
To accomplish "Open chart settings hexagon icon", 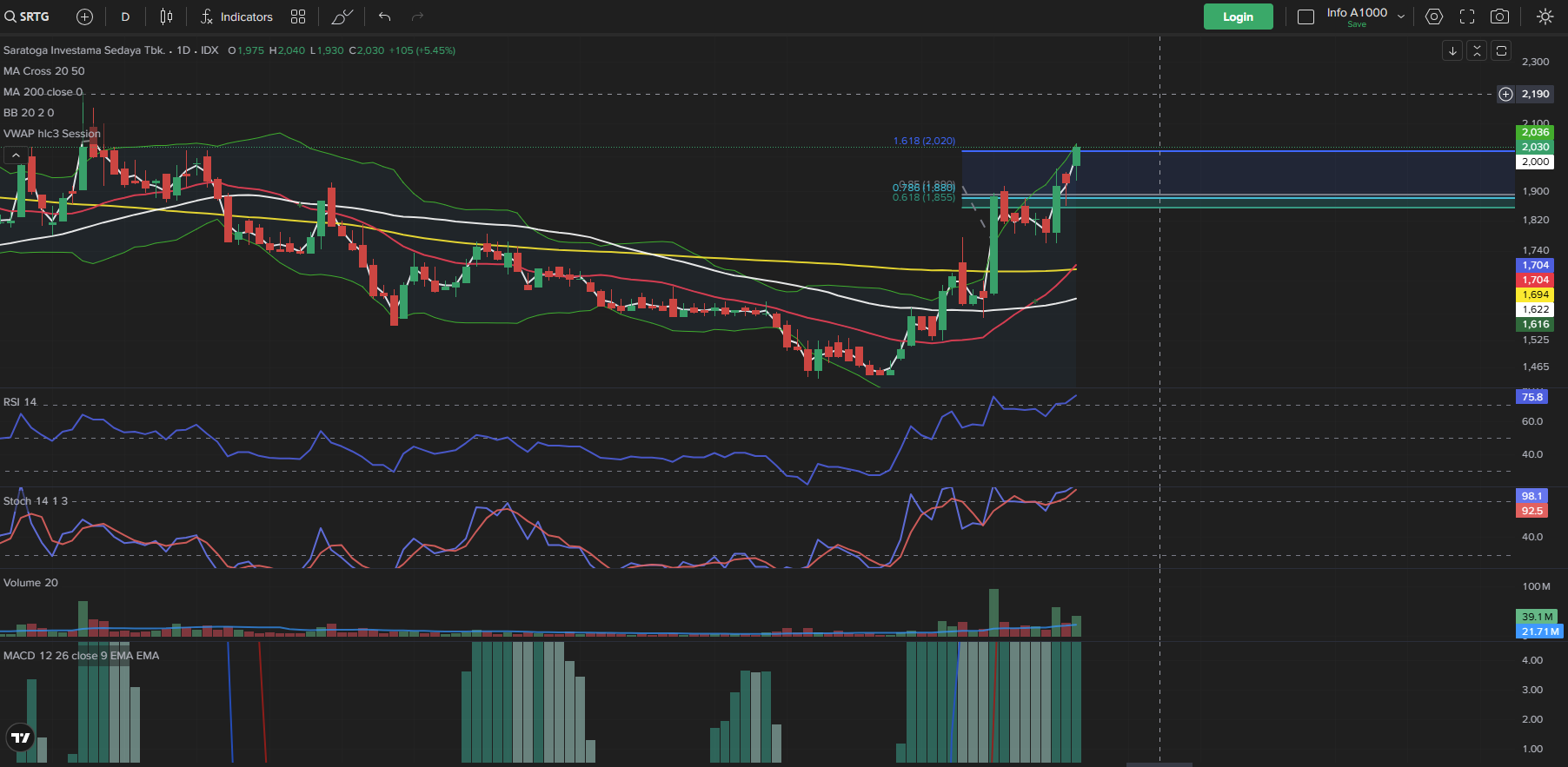I will [x=1434, y=17].
